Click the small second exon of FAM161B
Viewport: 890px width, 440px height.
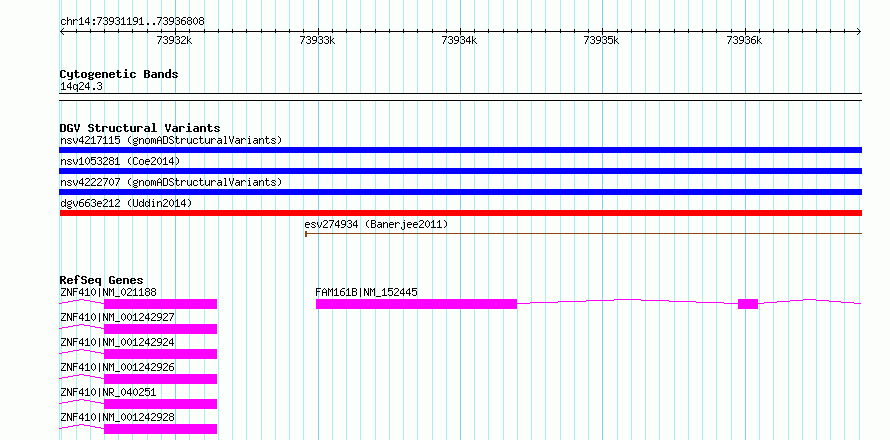(748, 304)
